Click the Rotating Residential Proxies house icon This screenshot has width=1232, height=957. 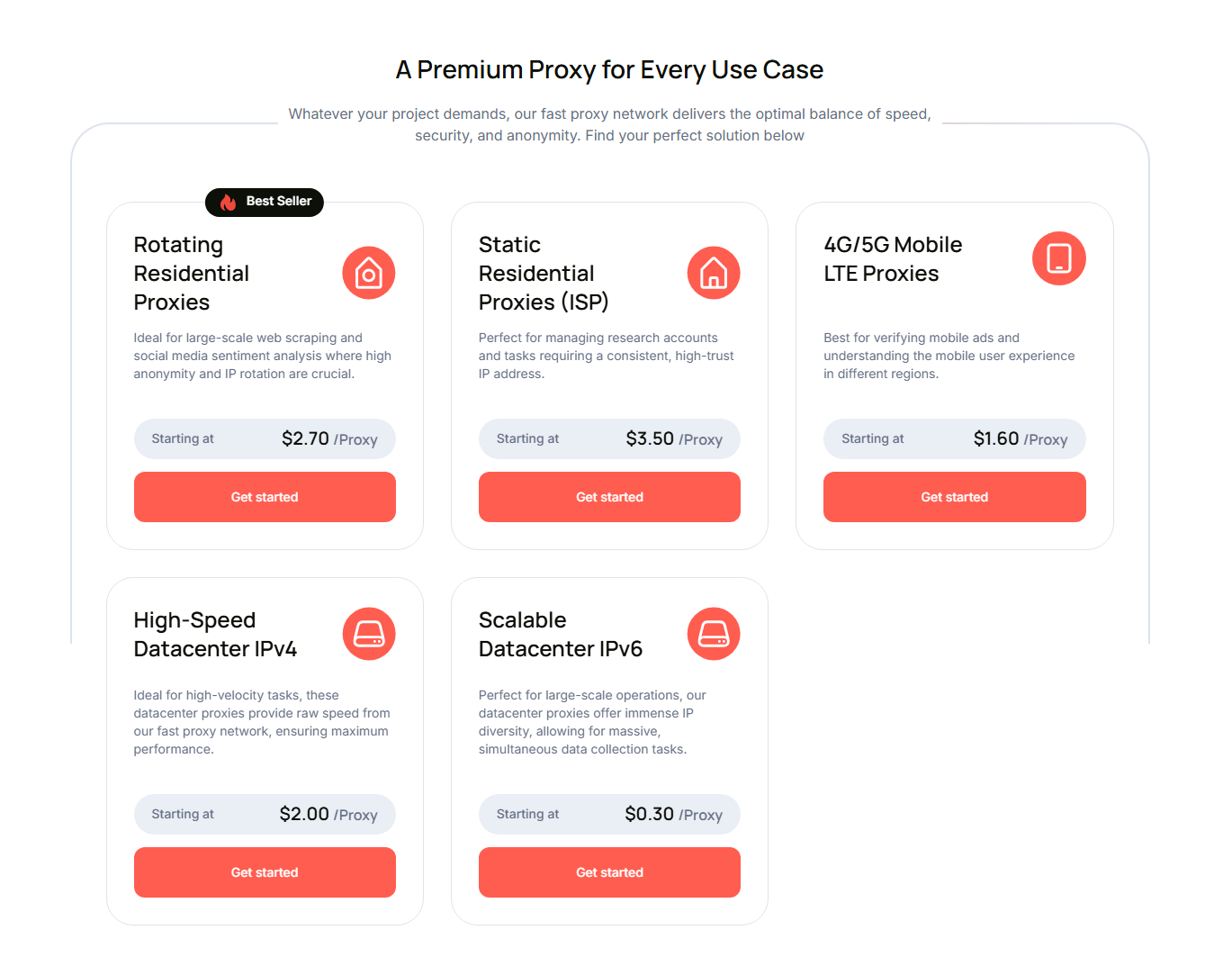[x=369, y=273]
